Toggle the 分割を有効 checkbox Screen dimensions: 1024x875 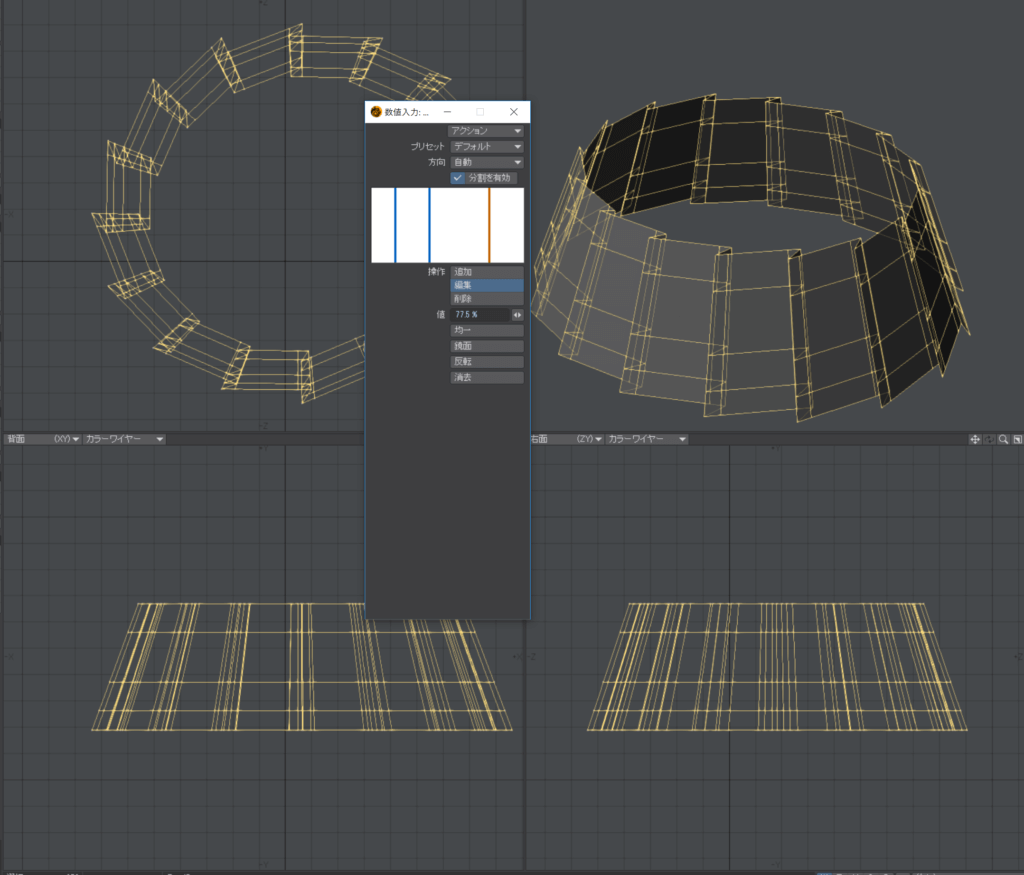[458, 178]
